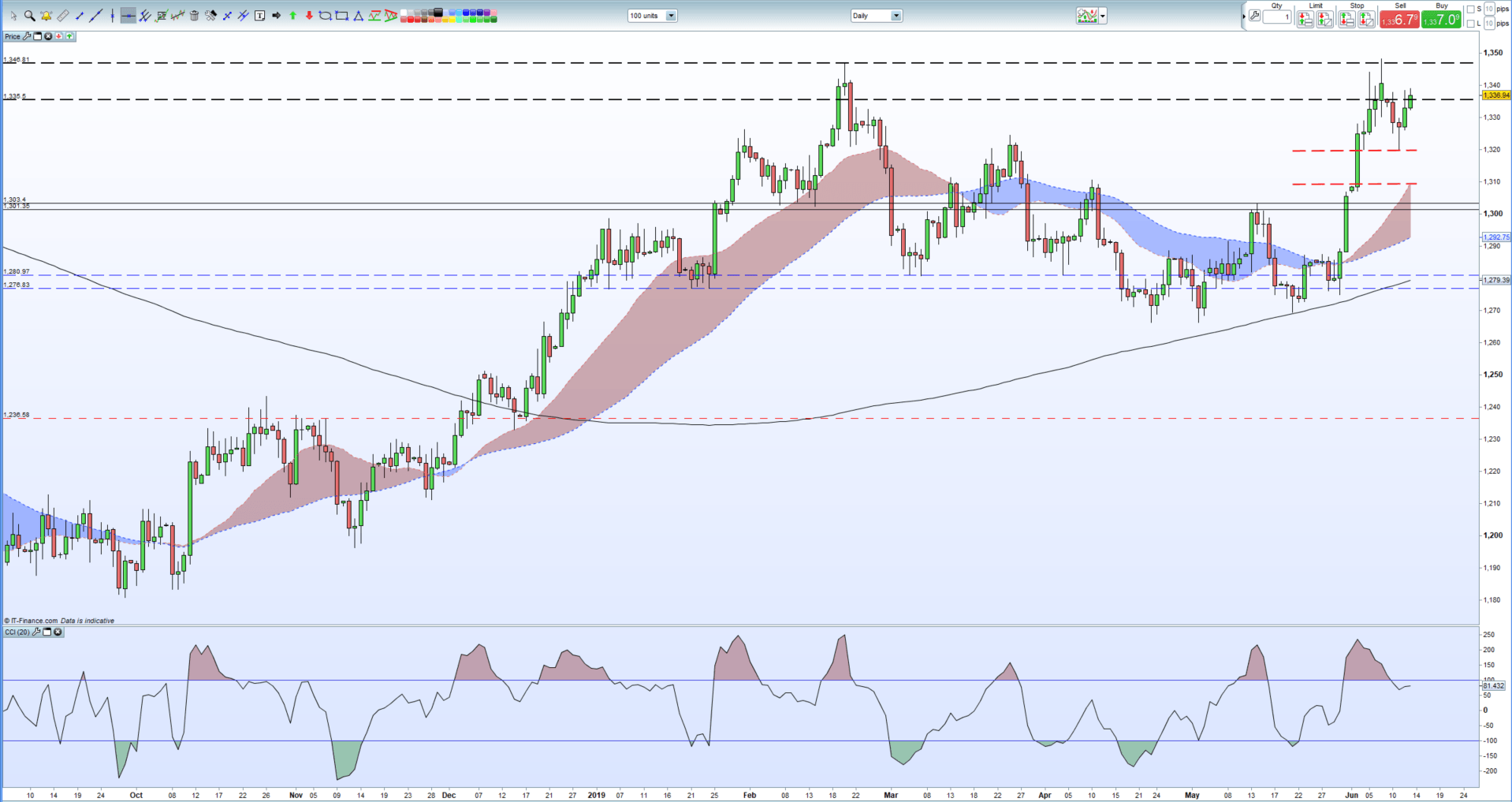Open Price panel wrench settings
The image size is (1512, 802).
pyautogui.click(x=27, y=36)
